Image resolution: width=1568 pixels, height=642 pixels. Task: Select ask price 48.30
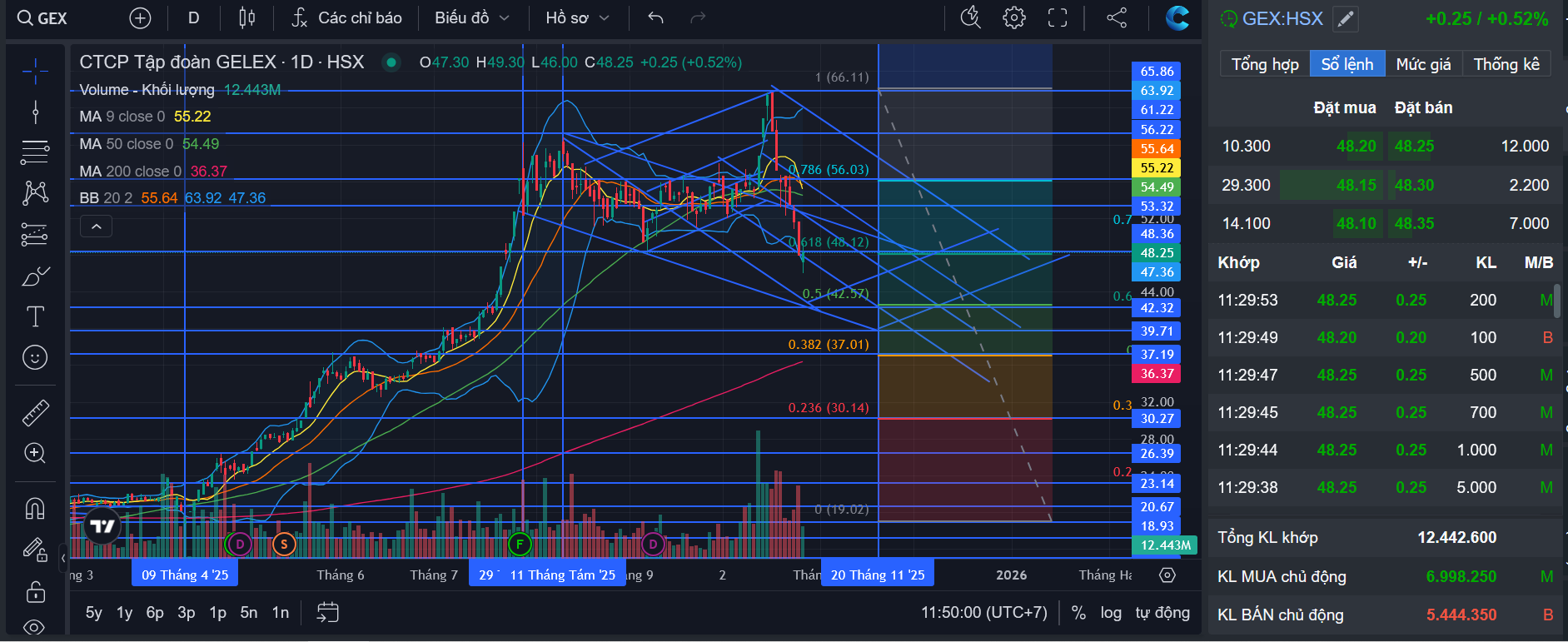(x=1415, y=185)
